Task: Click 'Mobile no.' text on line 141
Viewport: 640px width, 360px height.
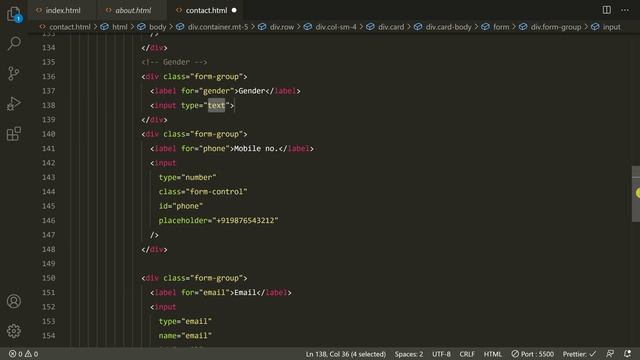Action: (x=255, y=149)
